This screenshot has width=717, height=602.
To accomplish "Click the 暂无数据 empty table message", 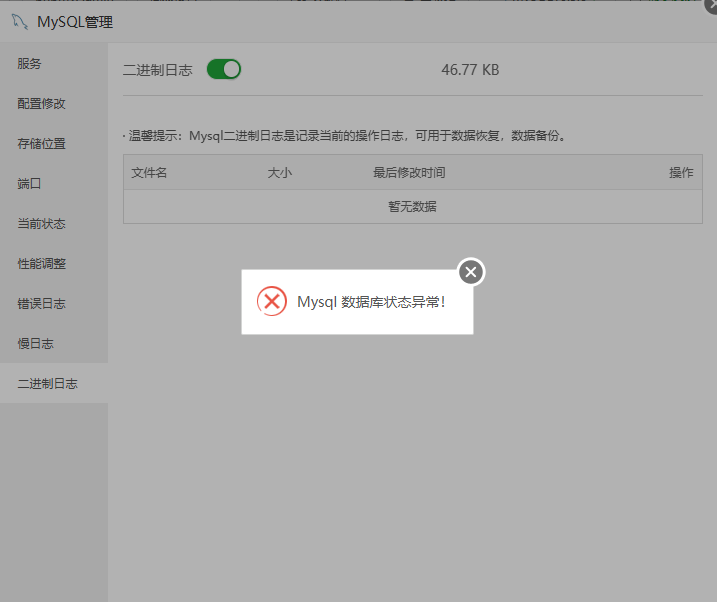I will click(412, 207).
